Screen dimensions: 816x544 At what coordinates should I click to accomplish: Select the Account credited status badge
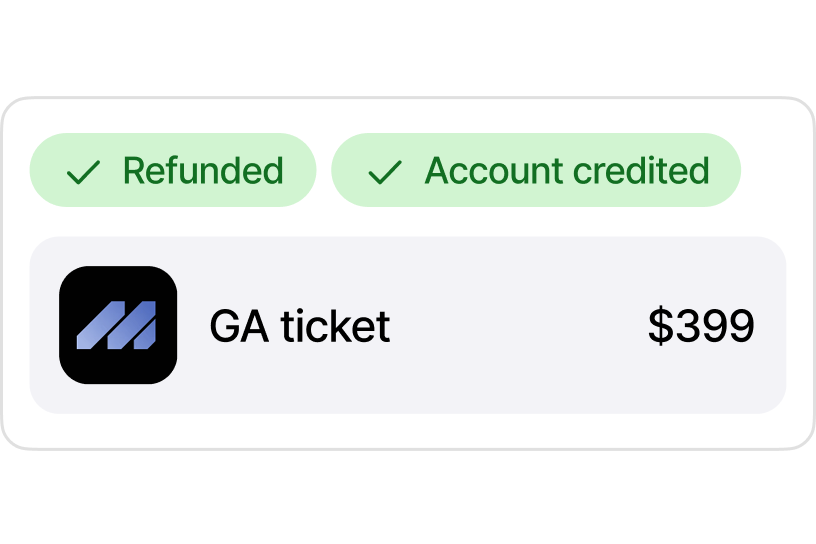tap(535, 171)
